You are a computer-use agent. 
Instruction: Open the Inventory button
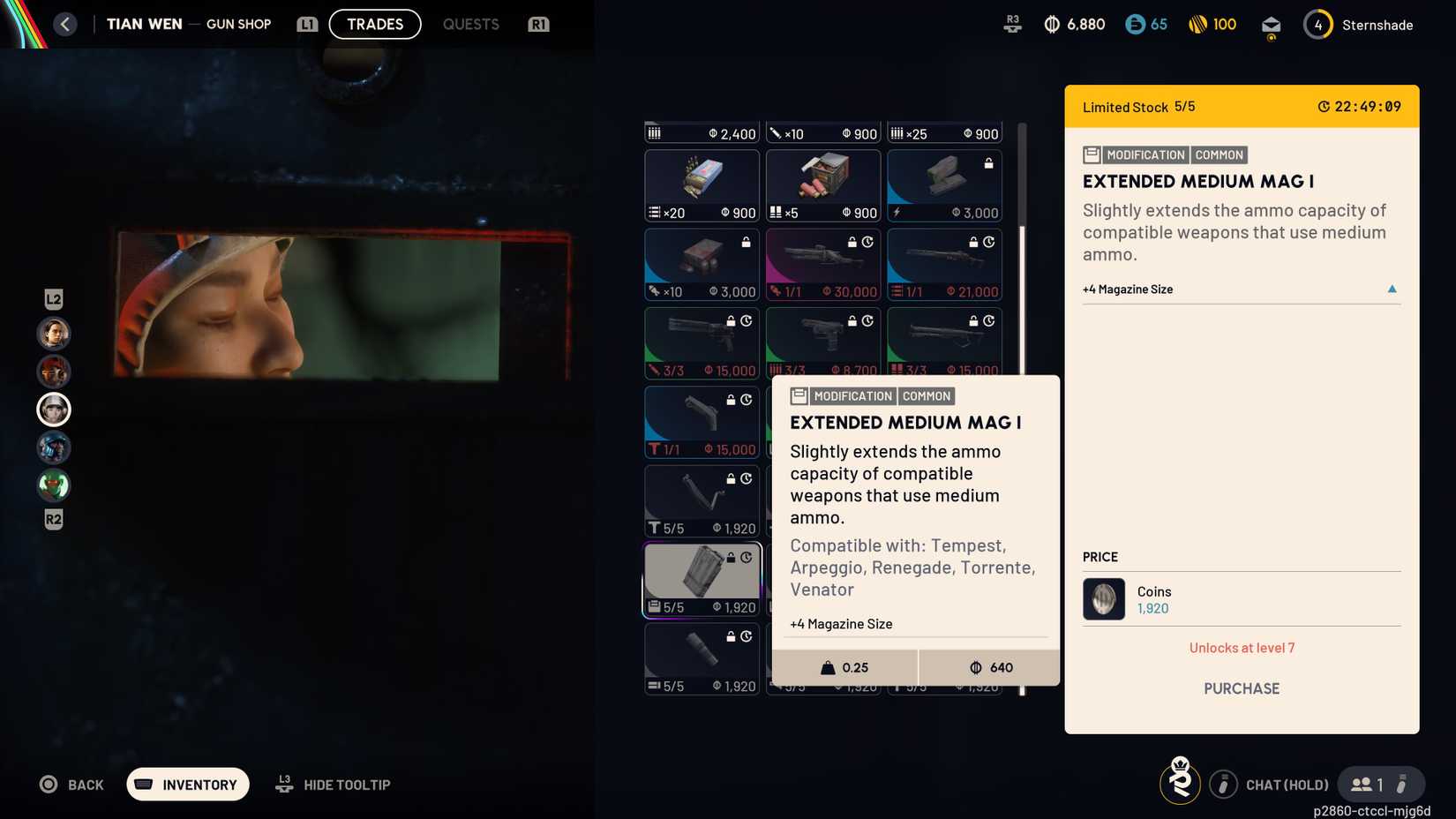[188, 785]
